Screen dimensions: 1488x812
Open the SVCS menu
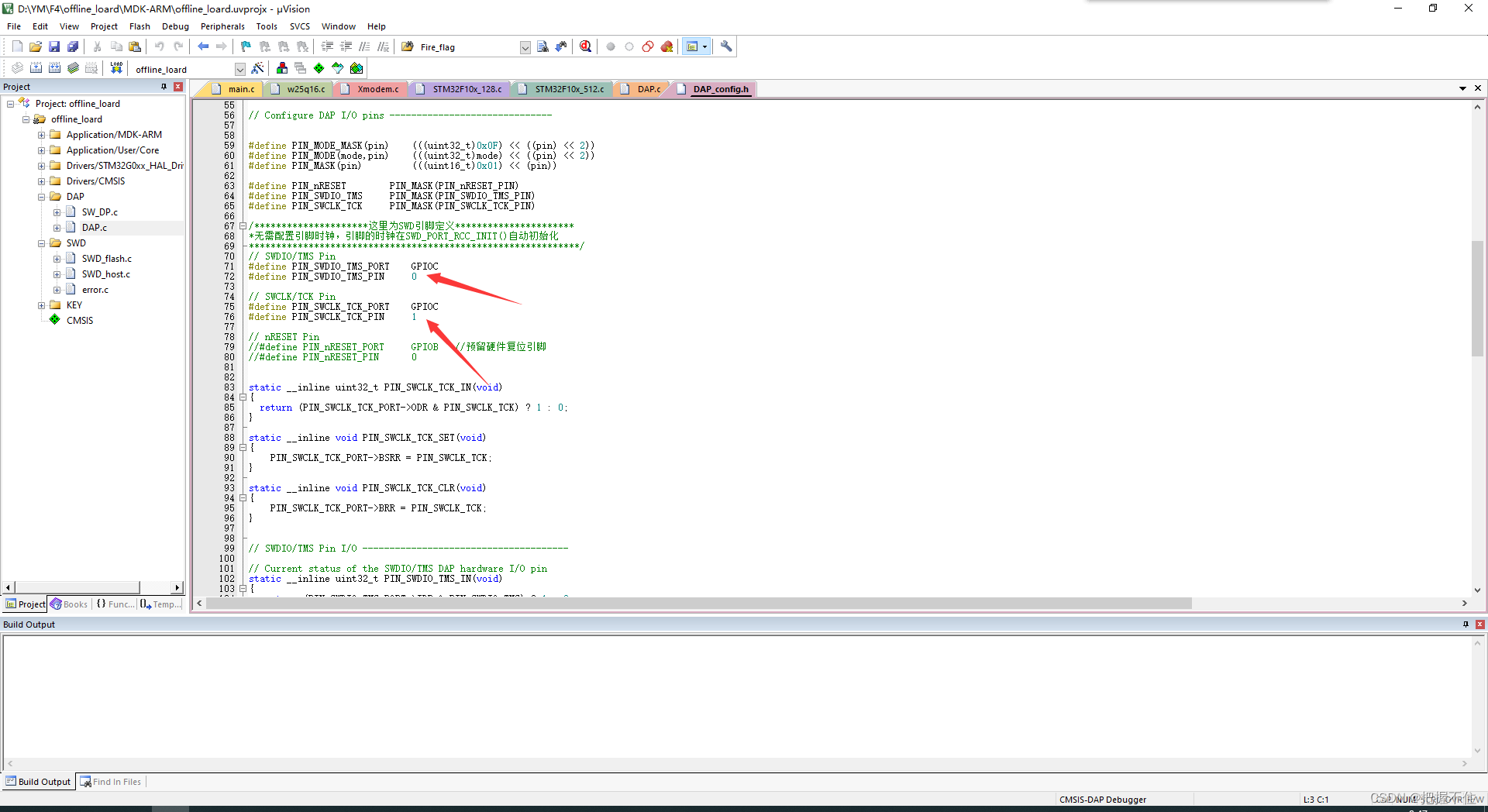point(300,26)
